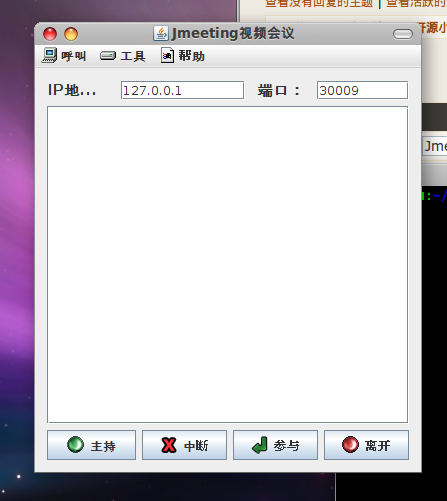Click the green circle 主持 icon
Viewport: 447px width, 501px height.
point(75,445)
